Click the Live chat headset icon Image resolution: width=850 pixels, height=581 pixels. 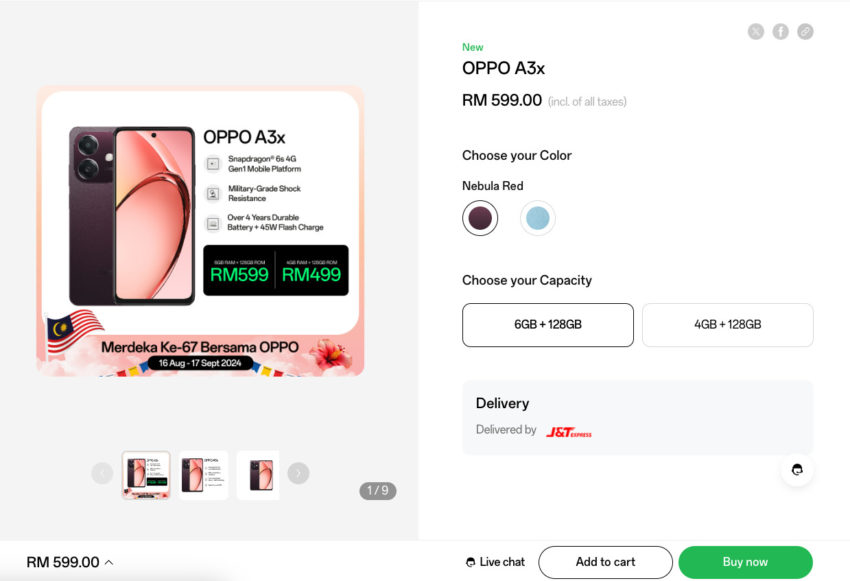point(471,562)
